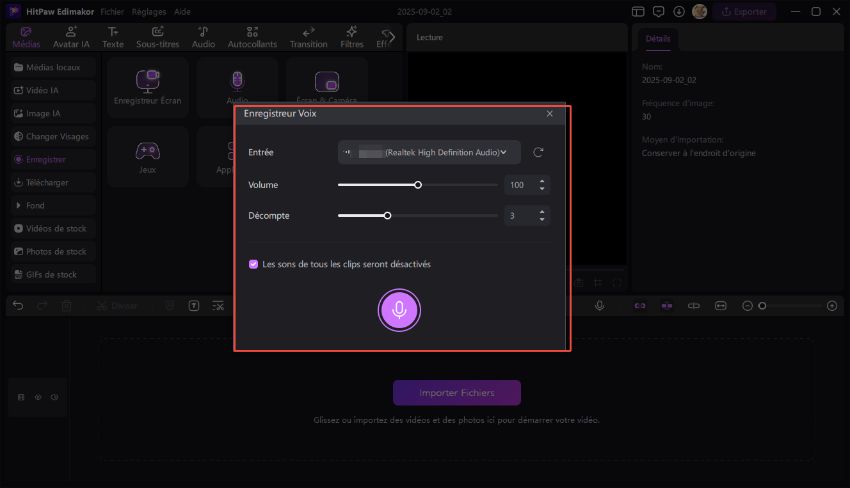Open the Fichier menu
The image size is (850, 488).
pyautogui.click(x=112, y=11)
